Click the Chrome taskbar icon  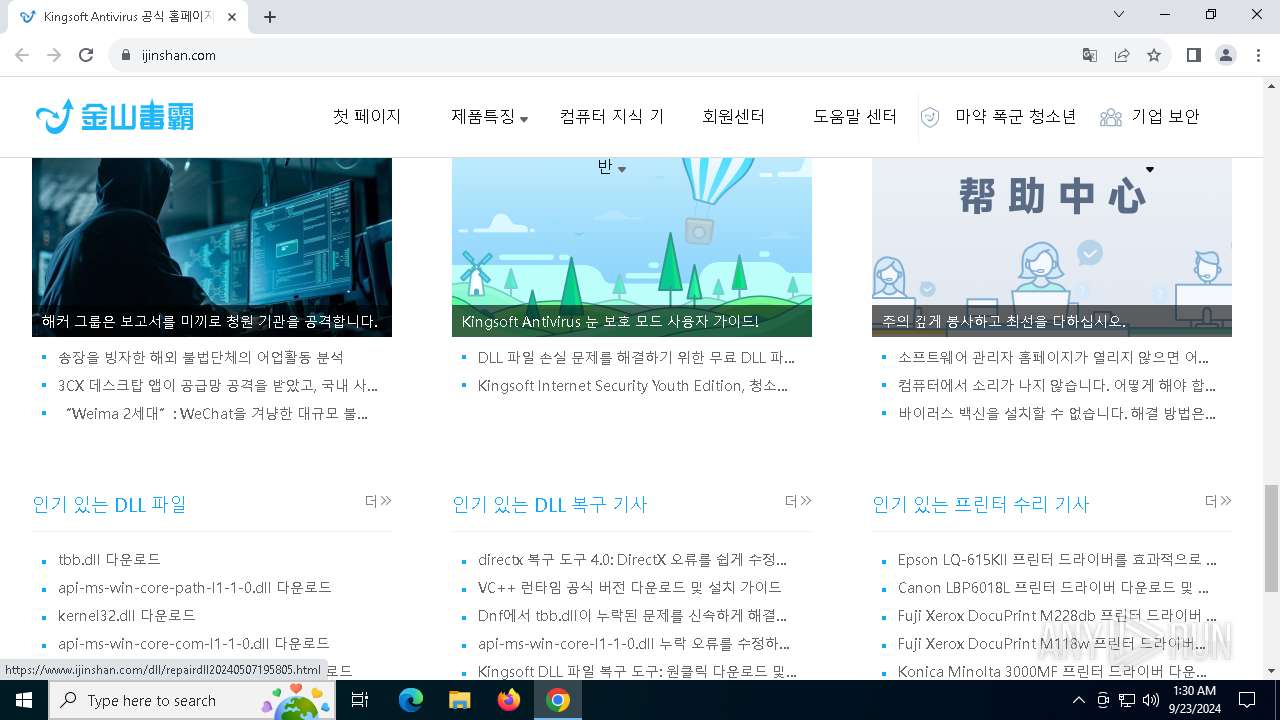pyautogui.click(x=558, y=700)
